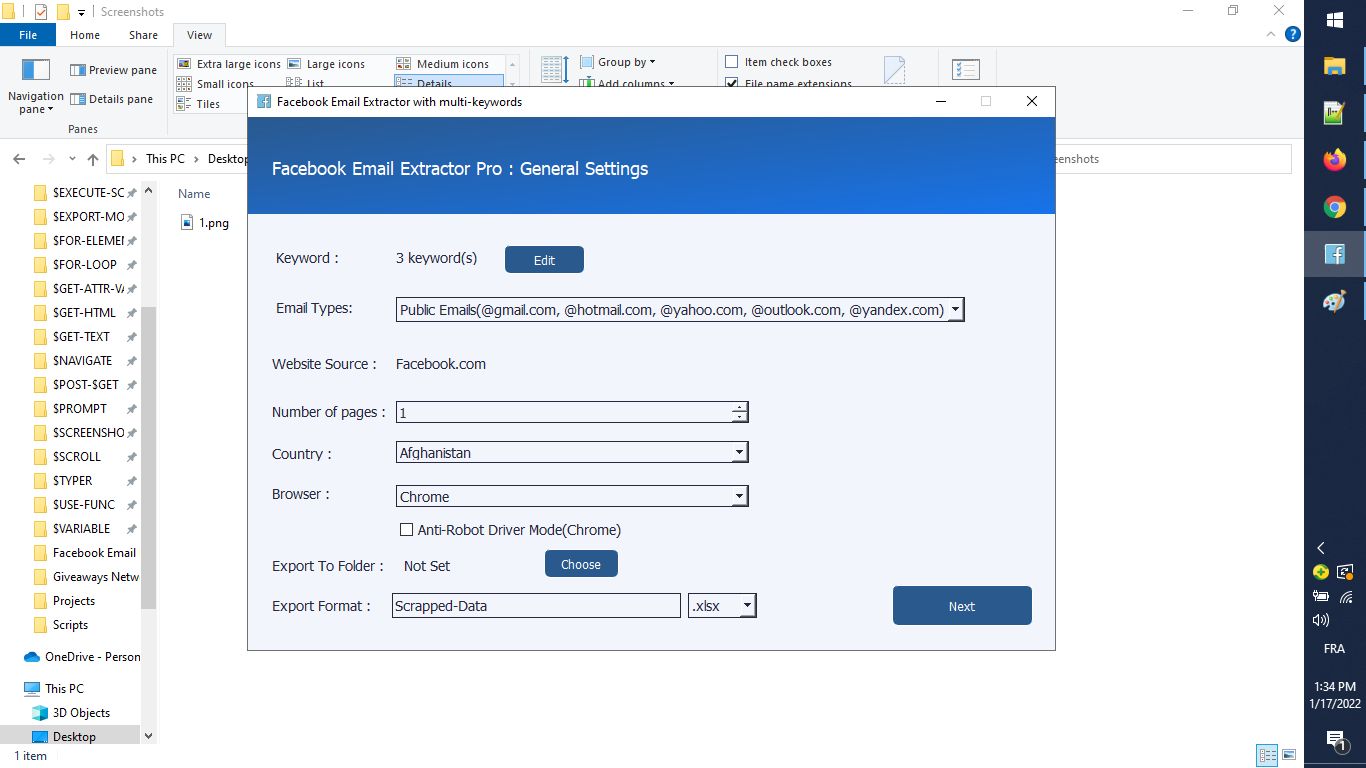Open the Facebook Email folder in sidebar
This screenshot has height=768, width=1366.
click(84, 553)
